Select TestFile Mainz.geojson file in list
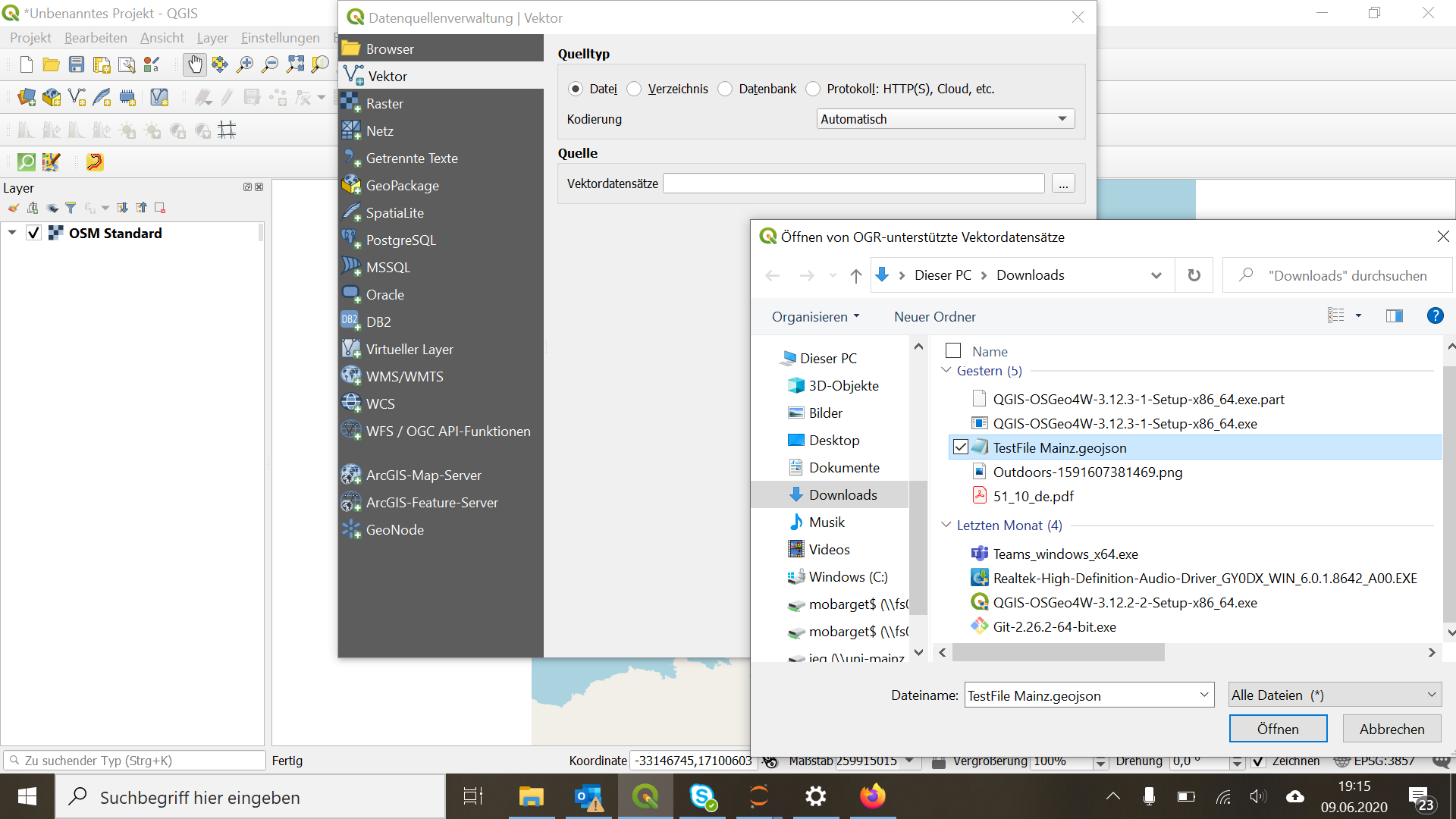 click(1059, 447)
